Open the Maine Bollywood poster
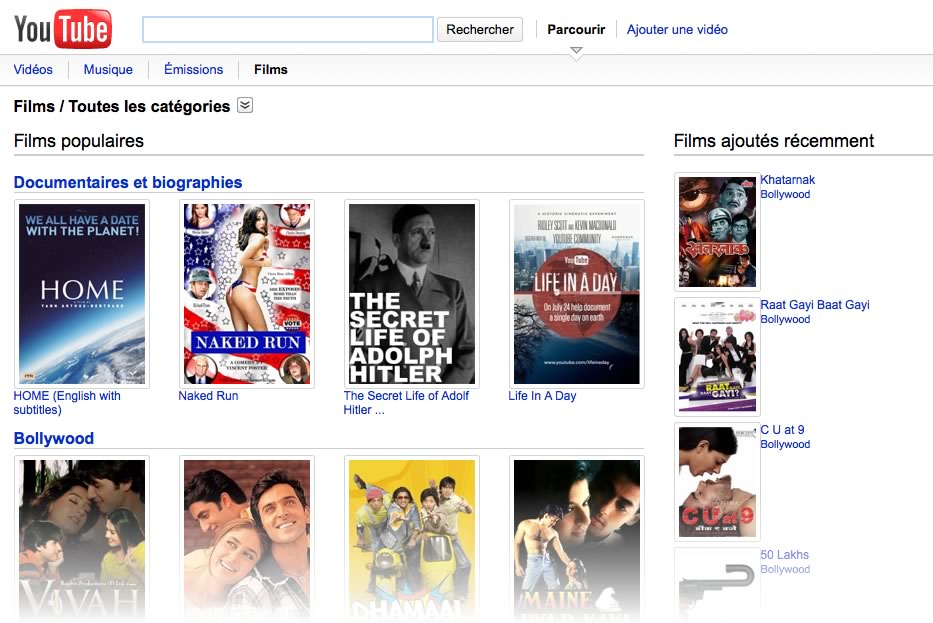The image size is (933, 623). [577, 539]
